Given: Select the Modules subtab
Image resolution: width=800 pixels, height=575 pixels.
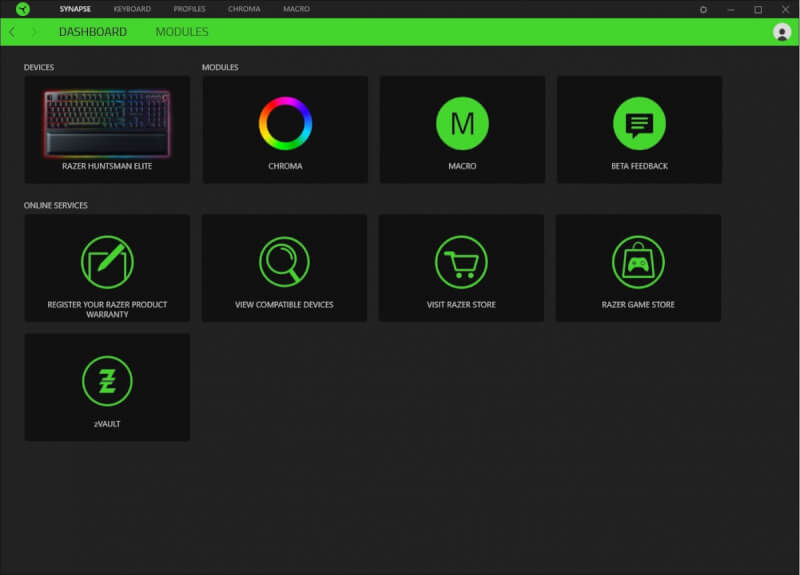Looking at the screenshot, I should (x=182, y=32).
